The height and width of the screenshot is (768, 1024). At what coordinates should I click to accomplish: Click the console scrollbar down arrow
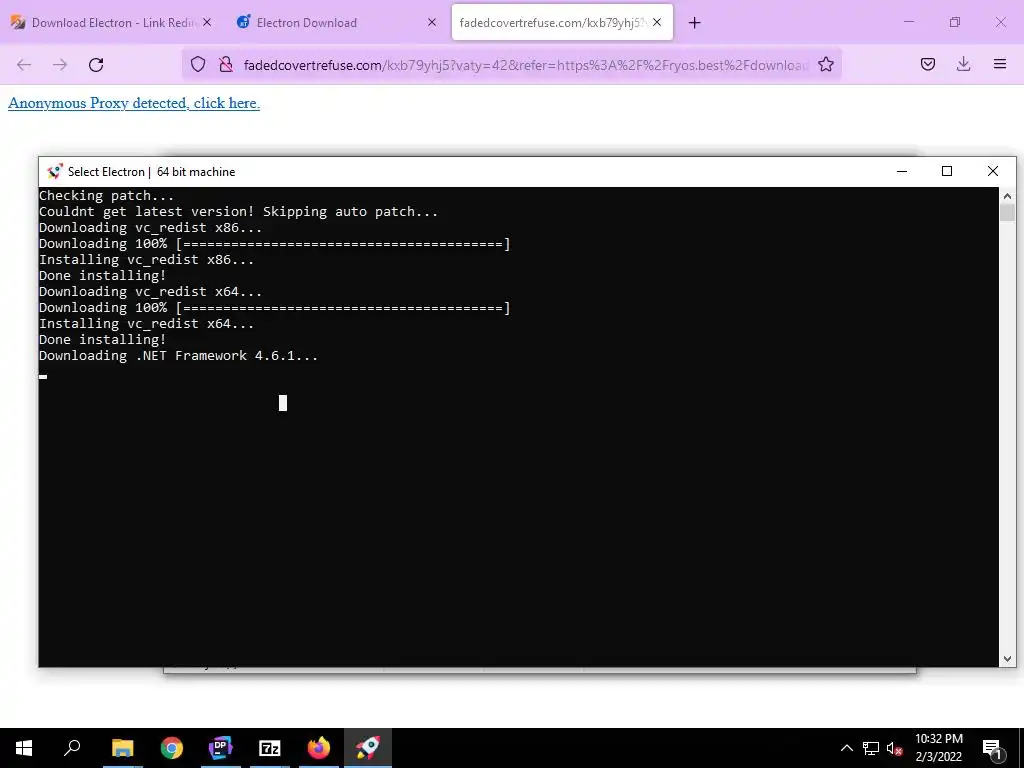[1007, 659]
